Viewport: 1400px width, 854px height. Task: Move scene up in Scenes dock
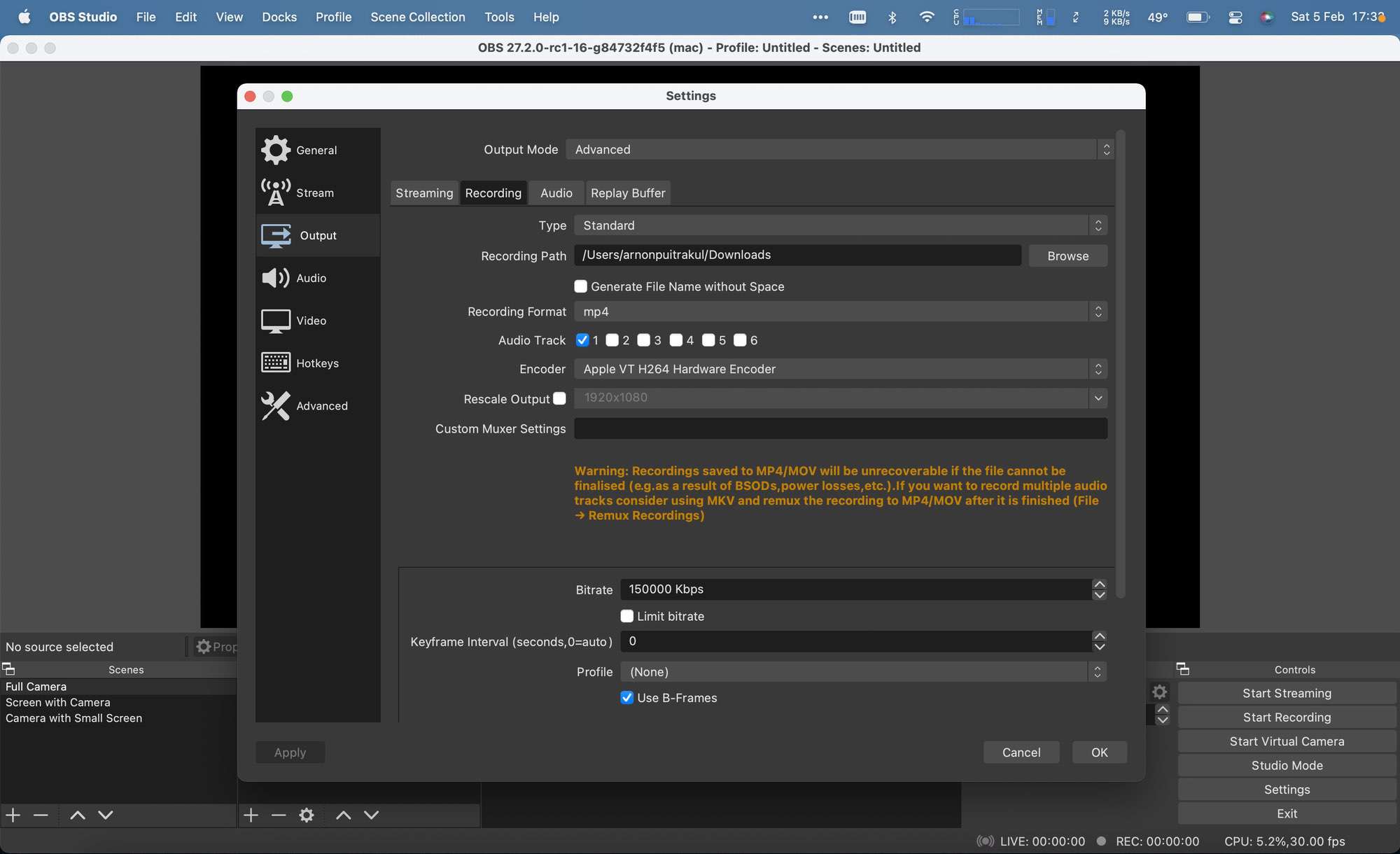[x=78, y=815]
